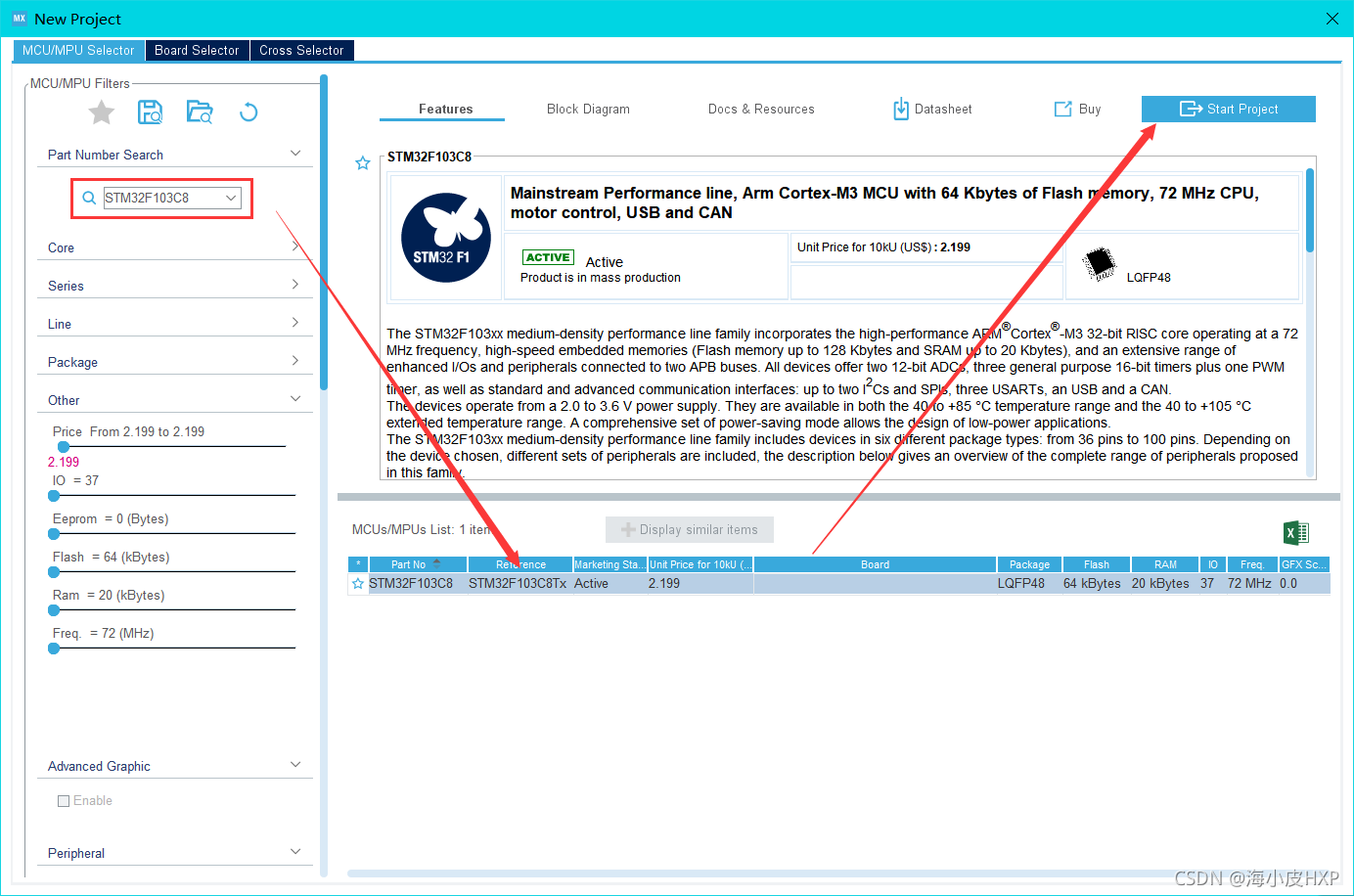Sort by Marketing Status column header
The image size is (1354, 896).
pos(609,564)
